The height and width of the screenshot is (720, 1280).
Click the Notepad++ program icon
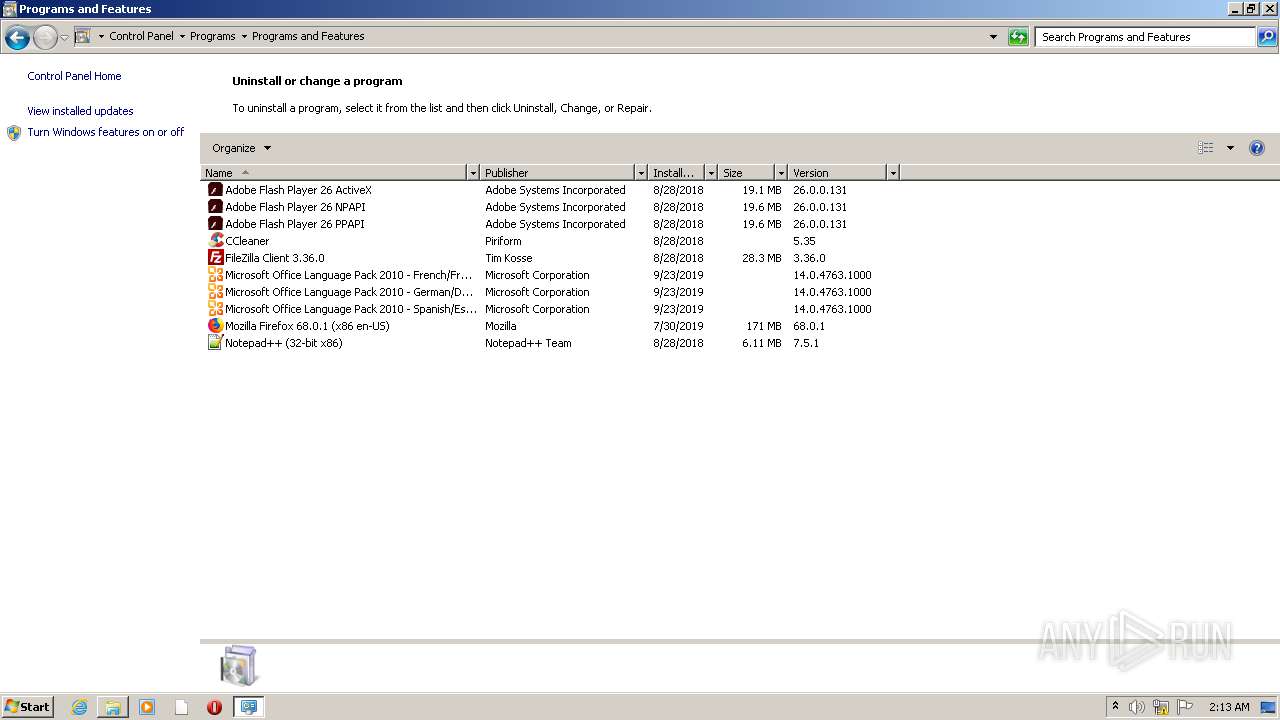(215, 343)
